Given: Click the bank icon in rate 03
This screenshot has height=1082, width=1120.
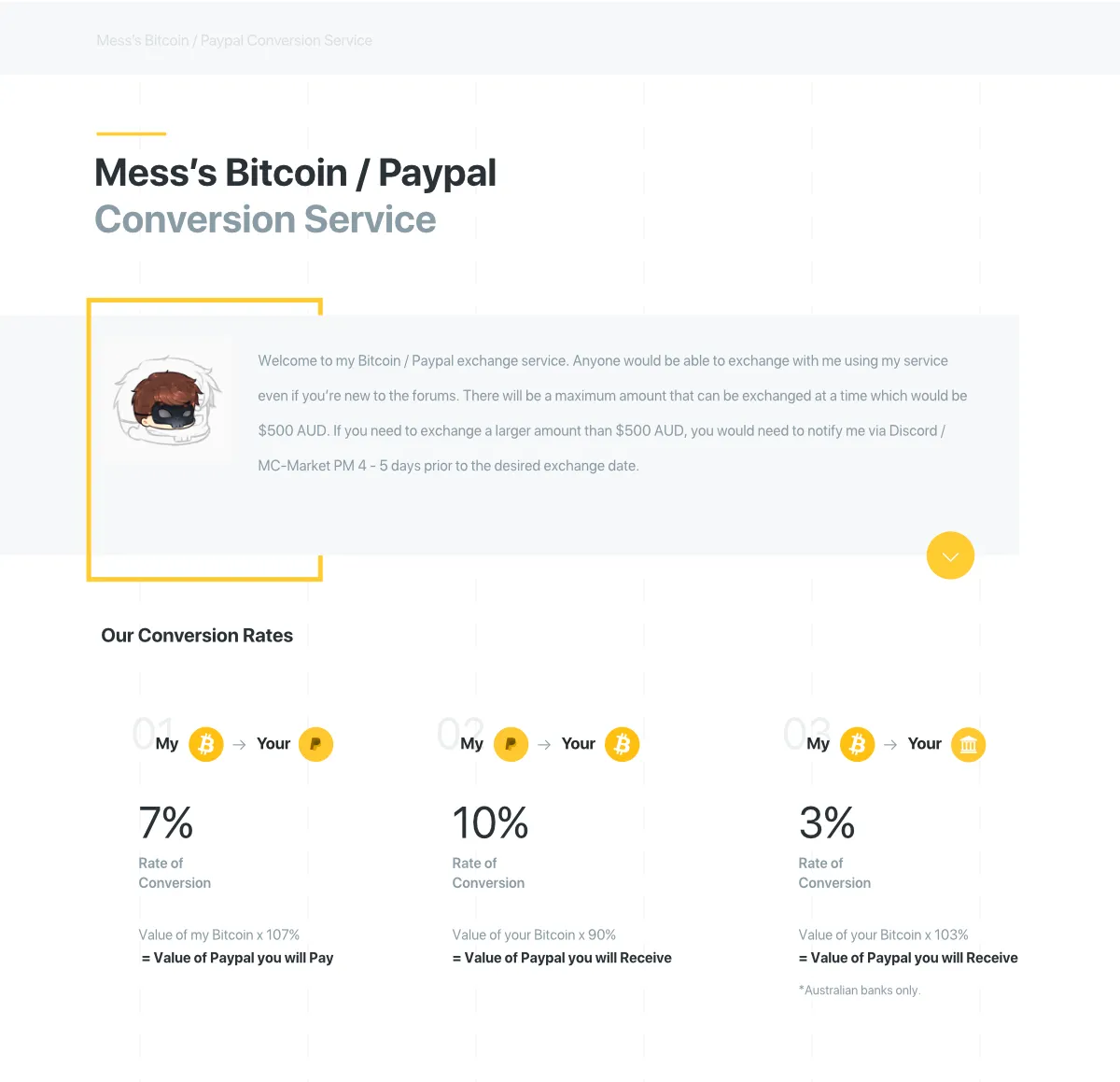Looking at the screenshot, I should click(968, 744).
